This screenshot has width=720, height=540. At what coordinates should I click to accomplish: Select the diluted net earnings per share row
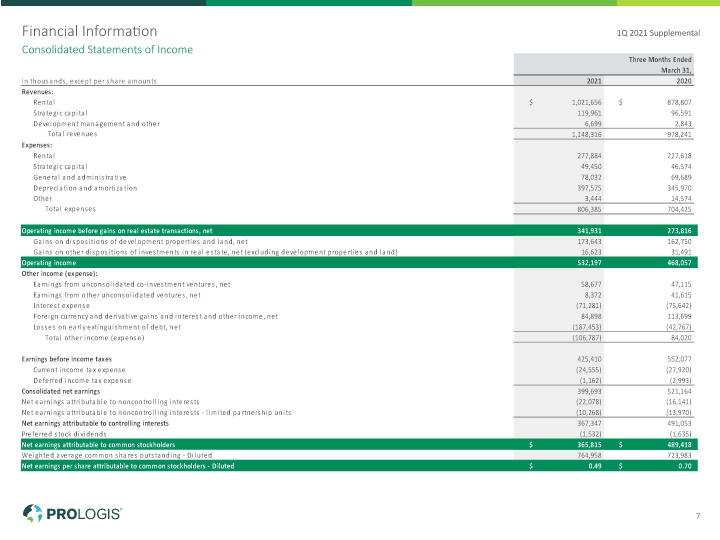pyautogui.click(x=359, y=466)
